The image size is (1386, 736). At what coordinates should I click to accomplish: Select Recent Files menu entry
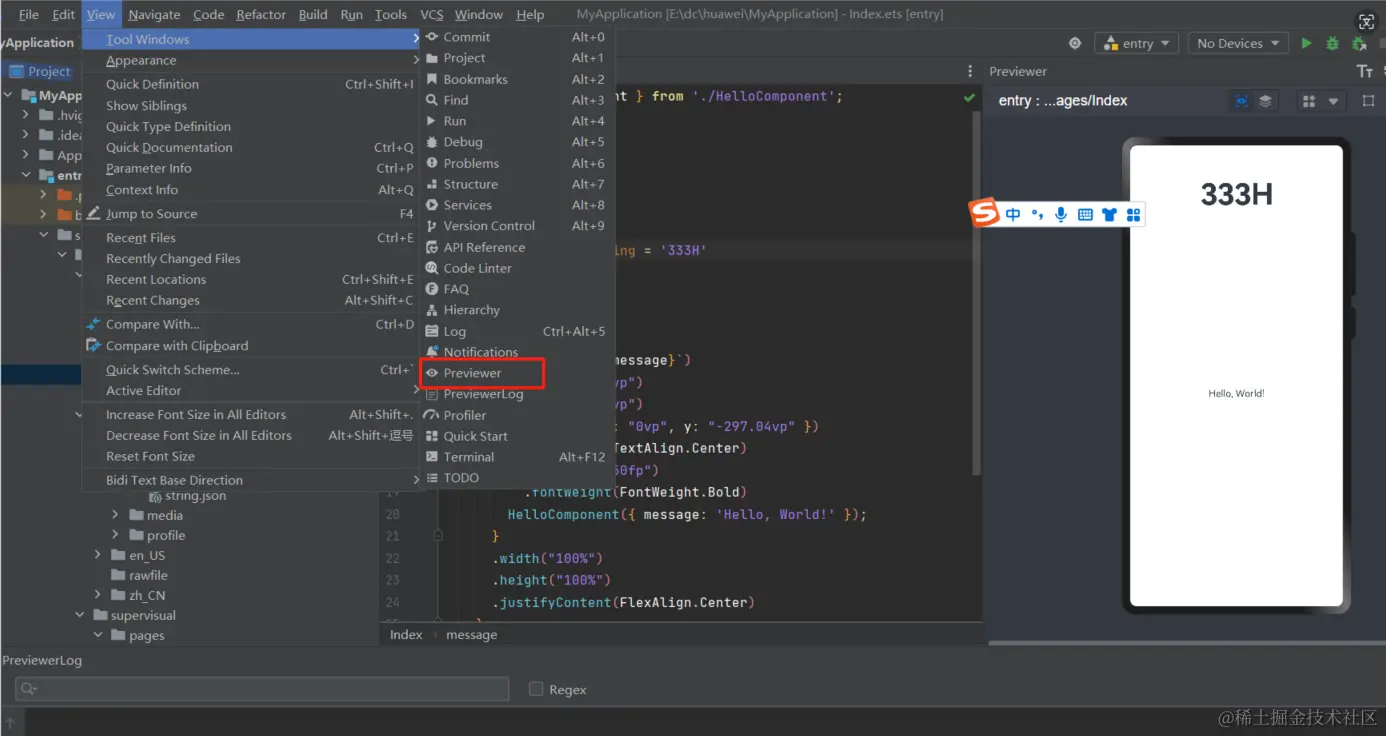tap(252, 238)
